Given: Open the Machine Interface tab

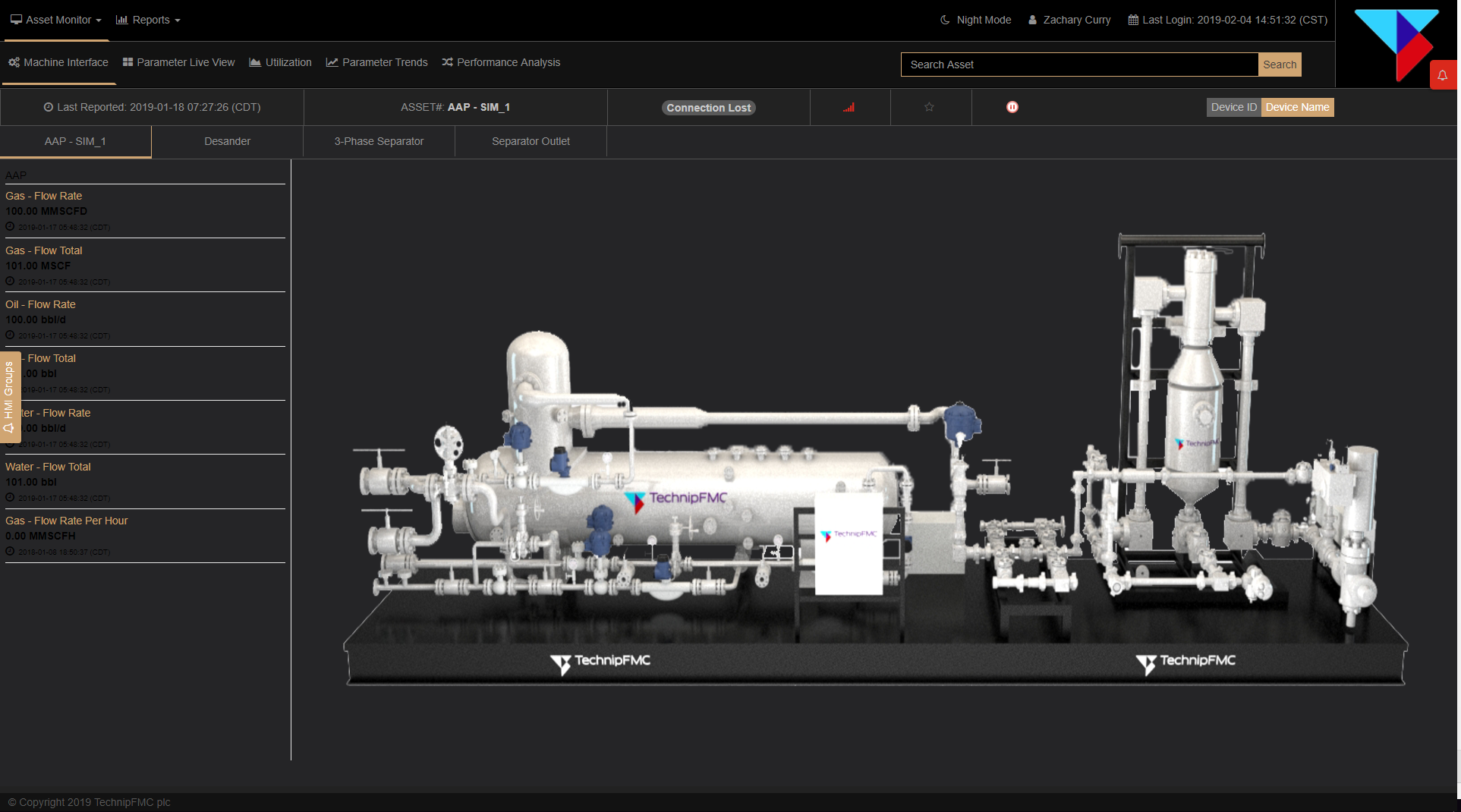Looking at the screenshot, I should click(x=58, y=62).
